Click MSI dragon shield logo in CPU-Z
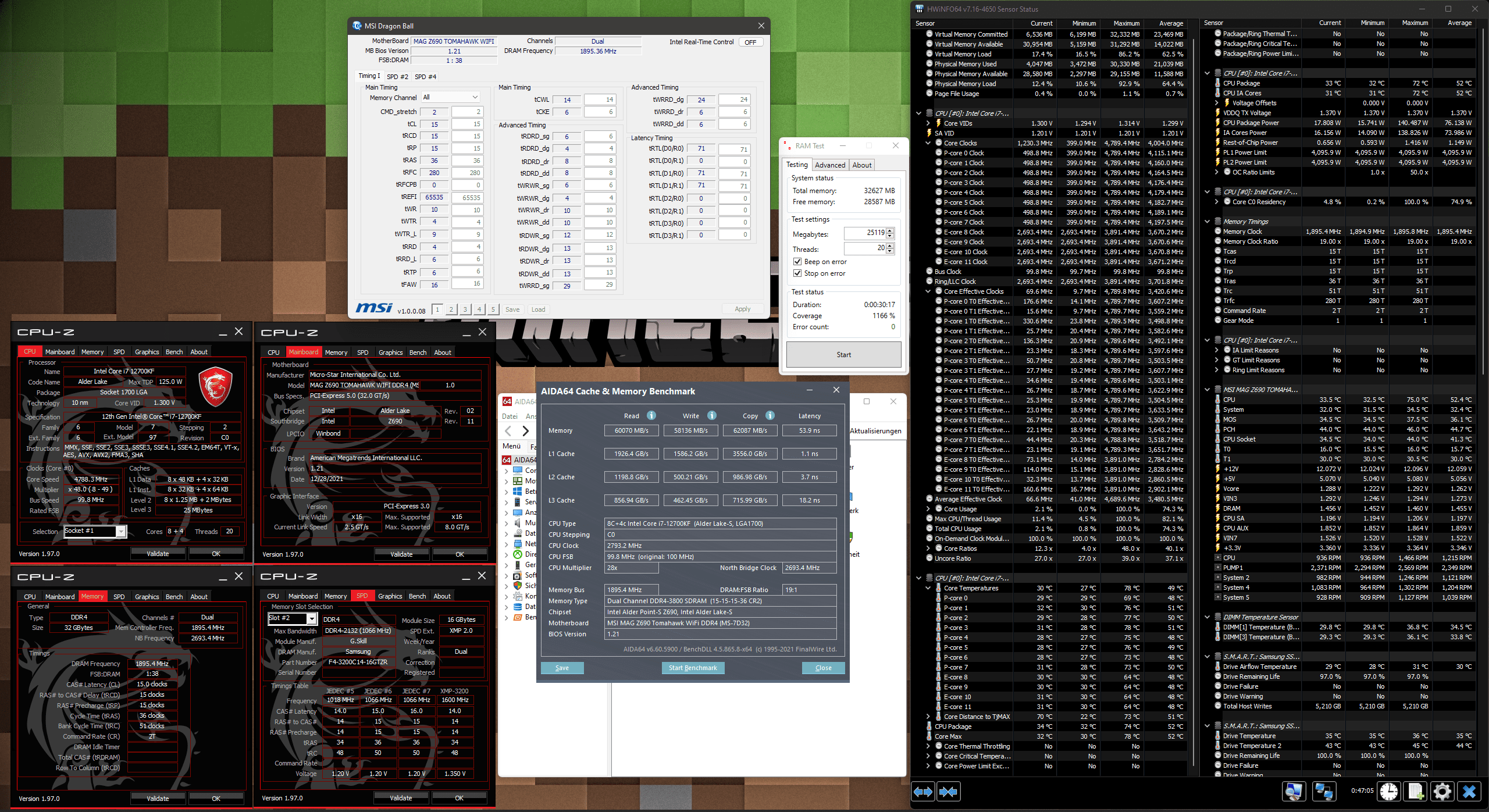The image size is (1489, 812). [215, 386]
